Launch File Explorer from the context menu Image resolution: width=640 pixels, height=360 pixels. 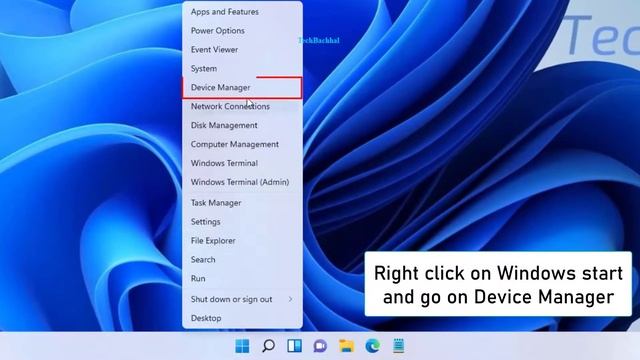click(242, 240)
